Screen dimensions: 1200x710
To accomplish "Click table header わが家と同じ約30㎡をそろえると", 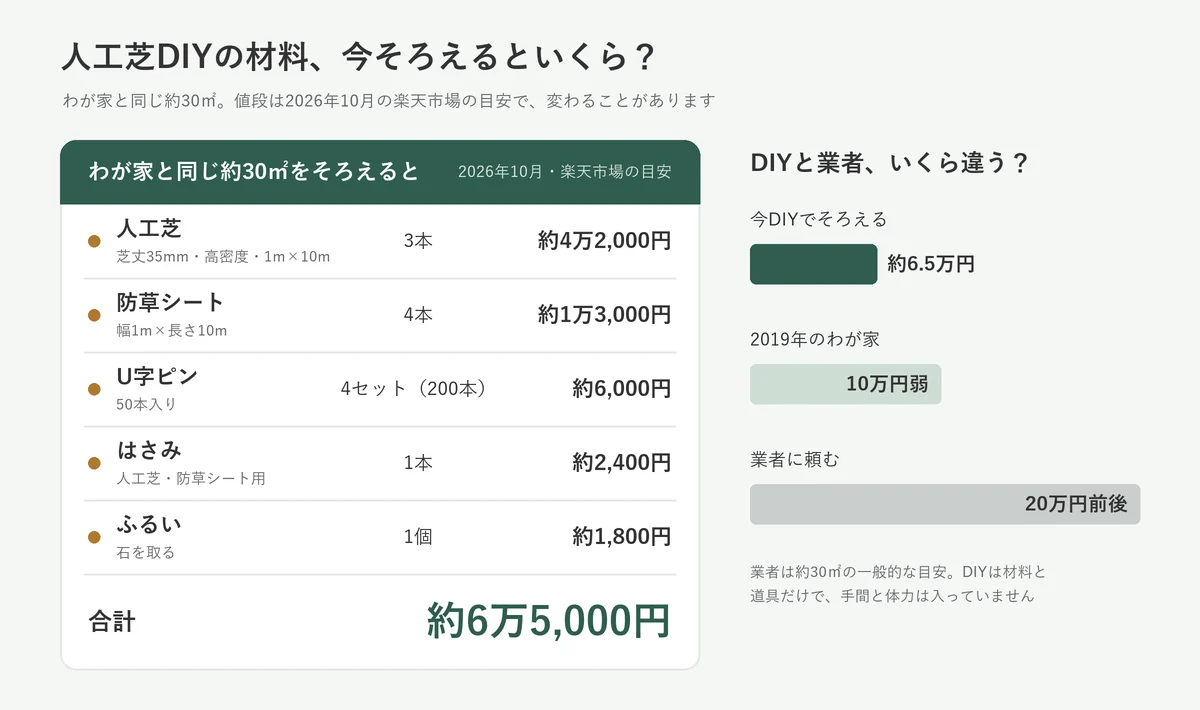I will (x=254, y=170).
